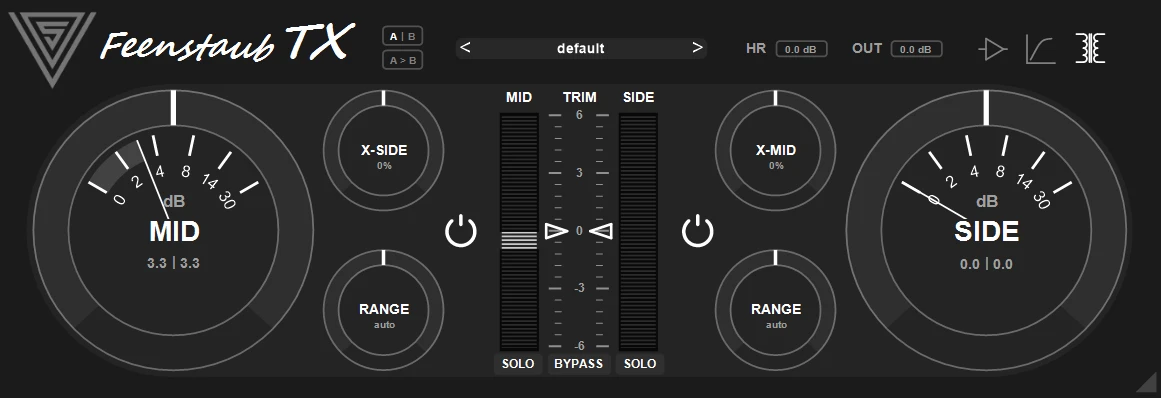Go to previous preset with left arrow
This screenshot has width=1161, height=398.
pos(465,48)
